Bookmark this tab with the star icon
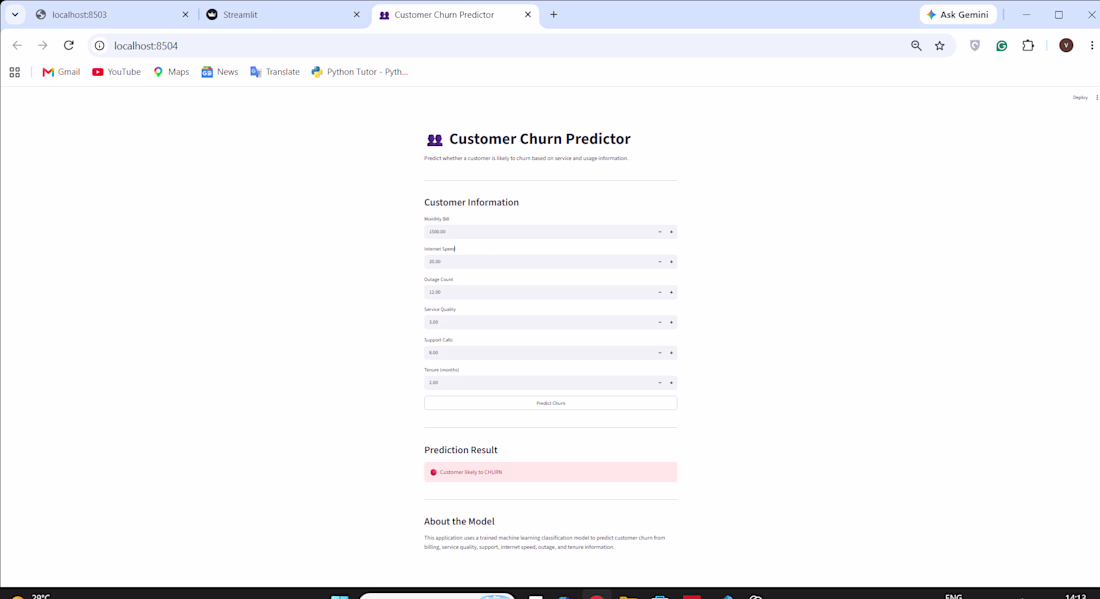 tap(940, 46)
